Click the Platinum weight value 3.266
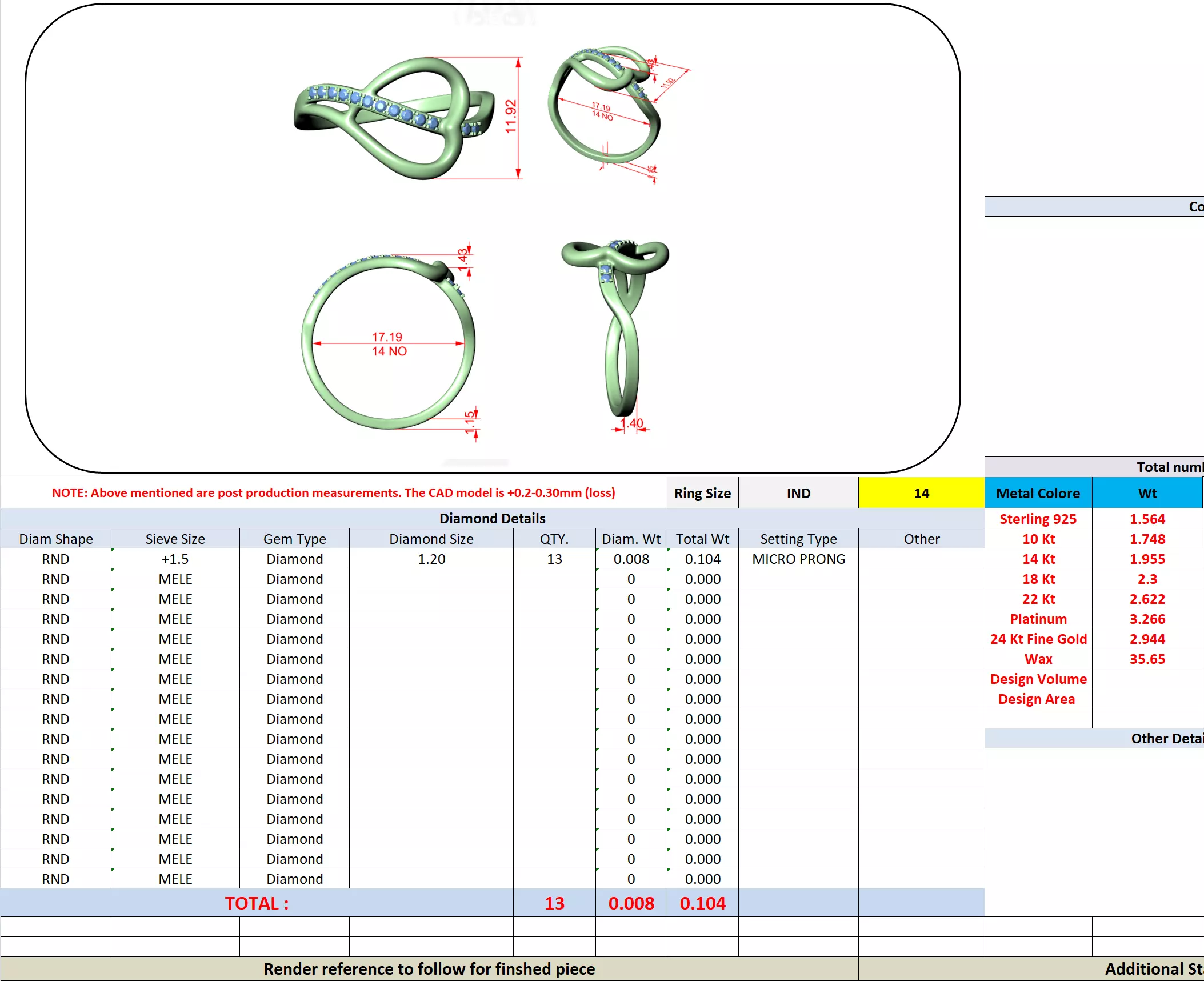This screenshot has width=1204, height=981. [1146, 619]
